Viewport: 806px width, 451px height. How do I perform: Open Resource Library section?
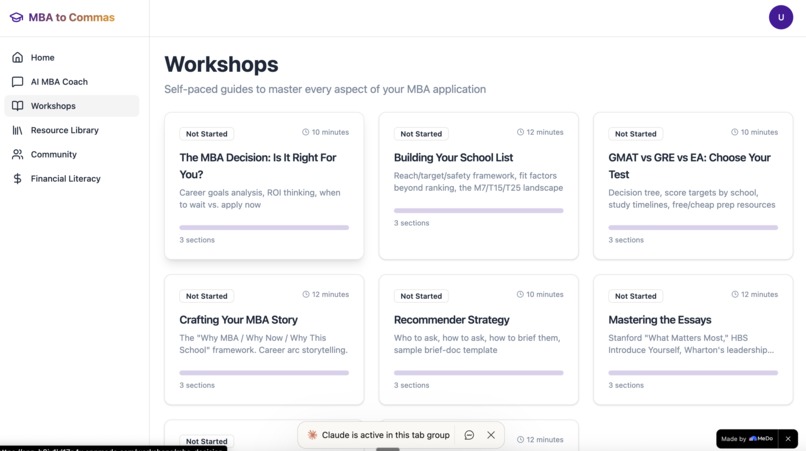(x=72, y=130)
